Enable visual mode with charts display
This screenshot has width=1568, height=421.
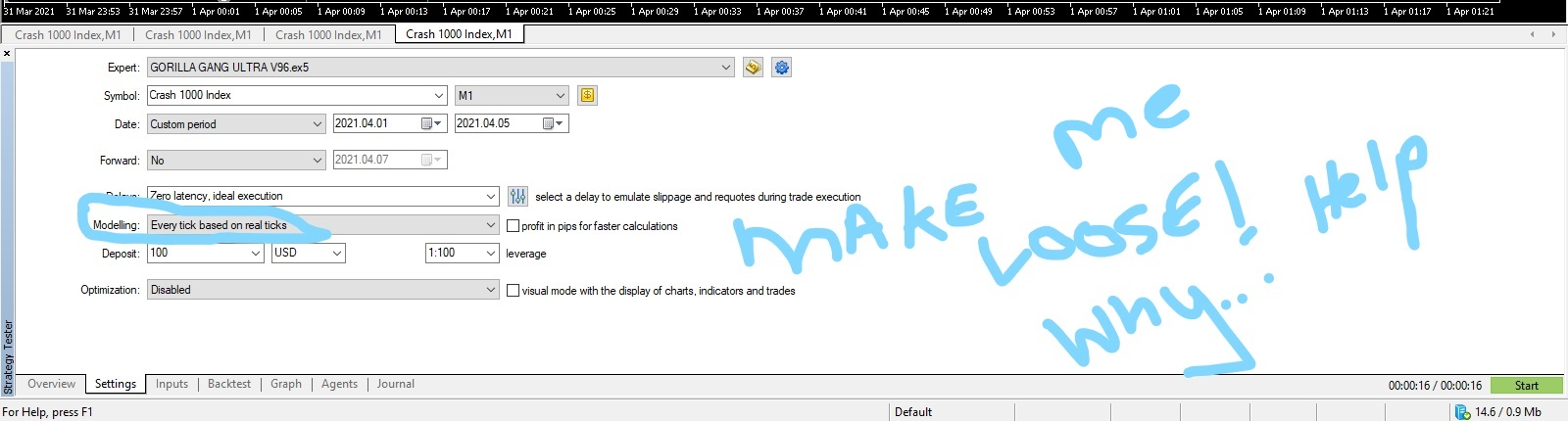tap(513, 290)
